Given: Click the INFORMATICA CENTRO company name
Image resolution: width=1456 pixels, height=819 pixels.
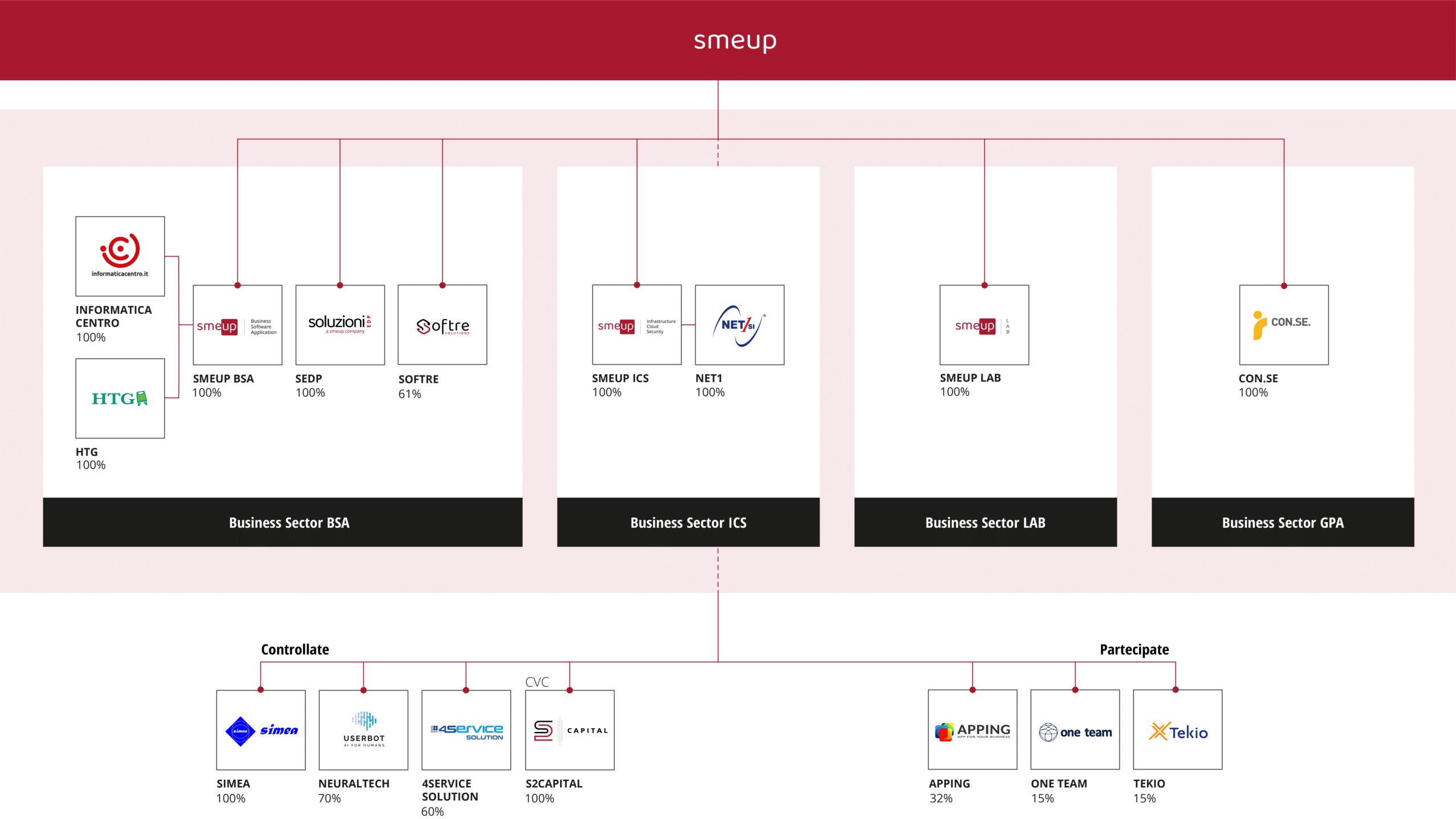Looking at the screenshot, I should (114, 316).
